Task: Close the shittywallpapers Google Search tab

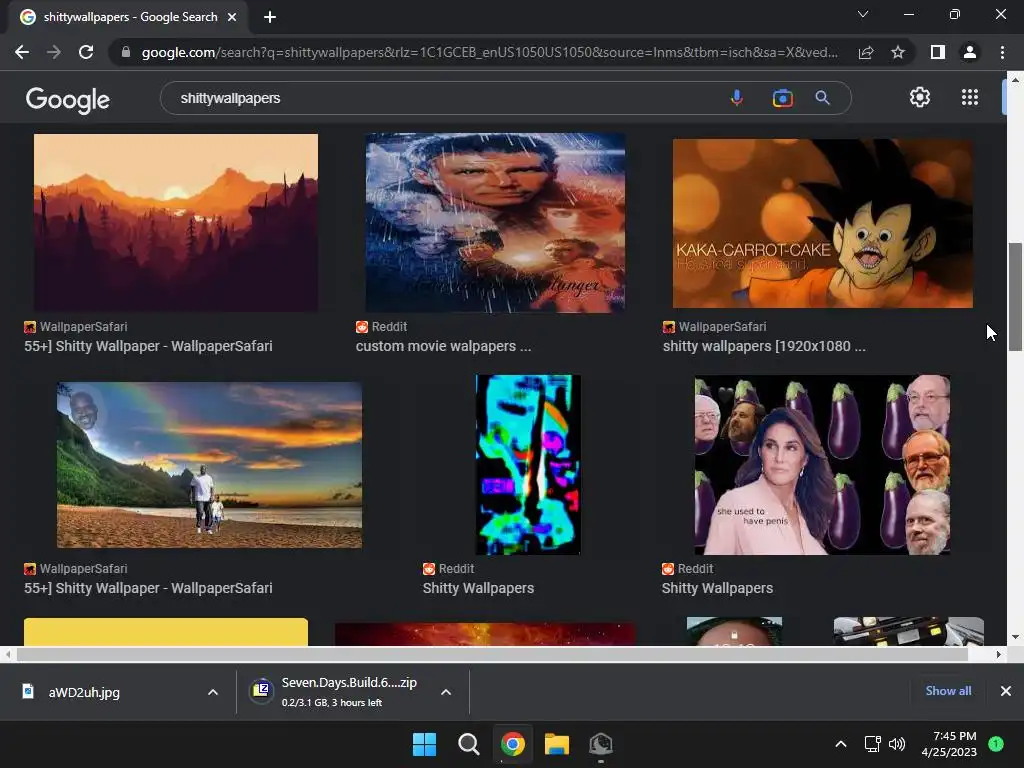Action: pyautogui.click(x=232, y=17)
